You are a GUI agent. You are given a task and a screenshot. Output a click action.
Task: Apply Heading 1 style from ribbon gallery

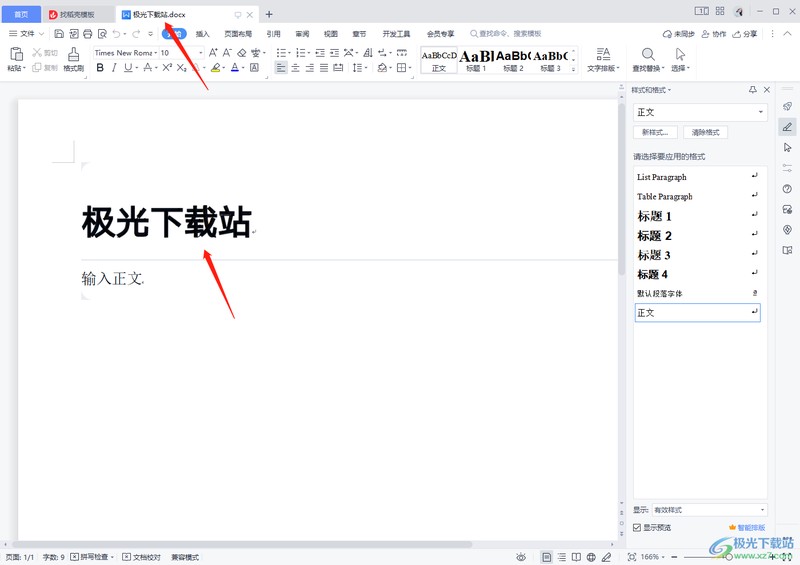point(476,60)
